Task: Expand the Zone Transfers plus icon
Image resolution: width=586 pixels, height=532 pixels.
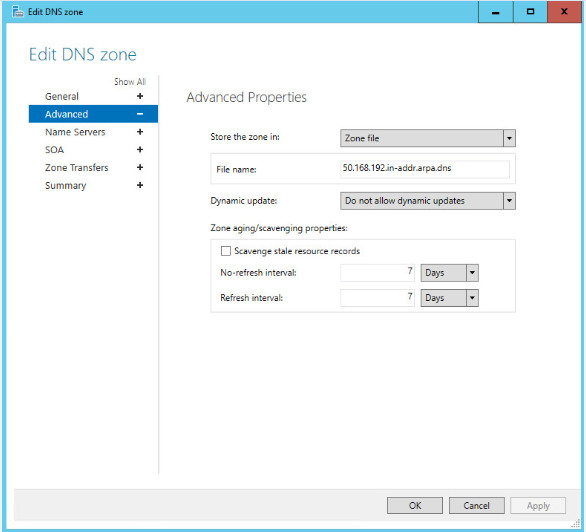Action: 140,167
